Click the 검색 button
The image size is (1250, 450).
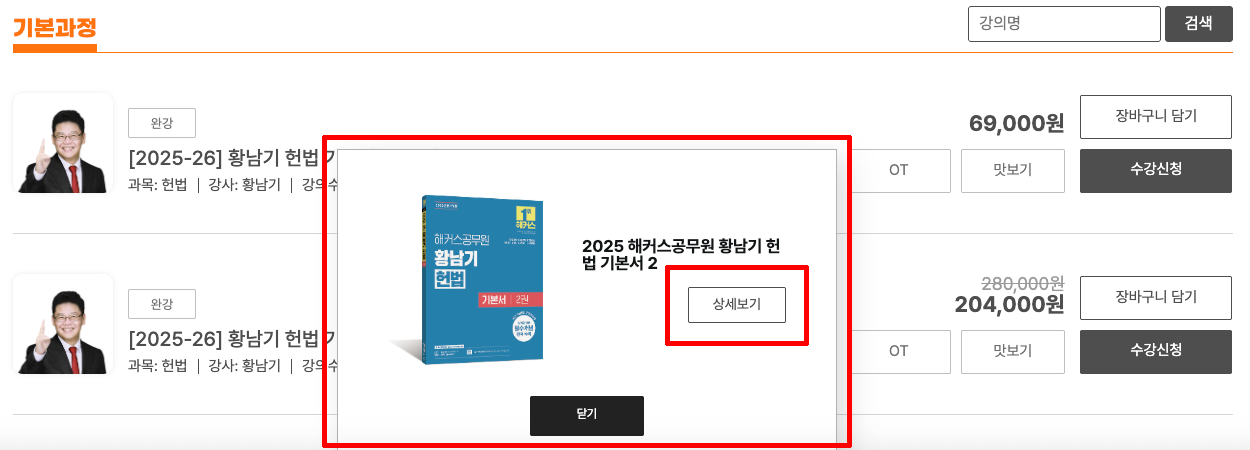coord(1198,24)
